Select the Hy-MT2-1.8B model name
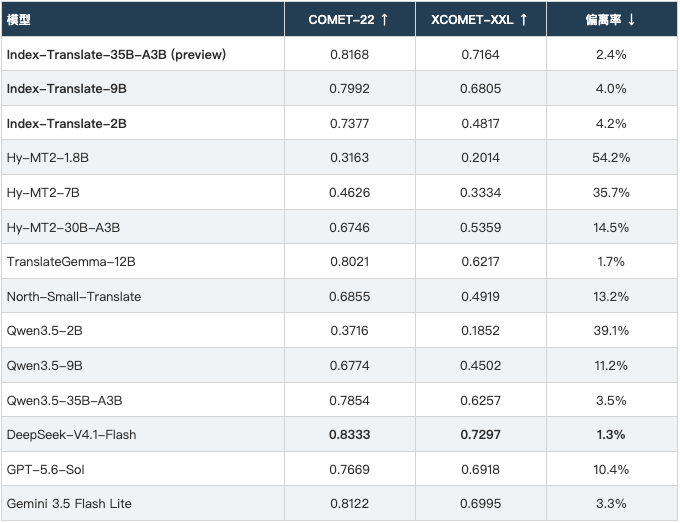 pos(48,158)
